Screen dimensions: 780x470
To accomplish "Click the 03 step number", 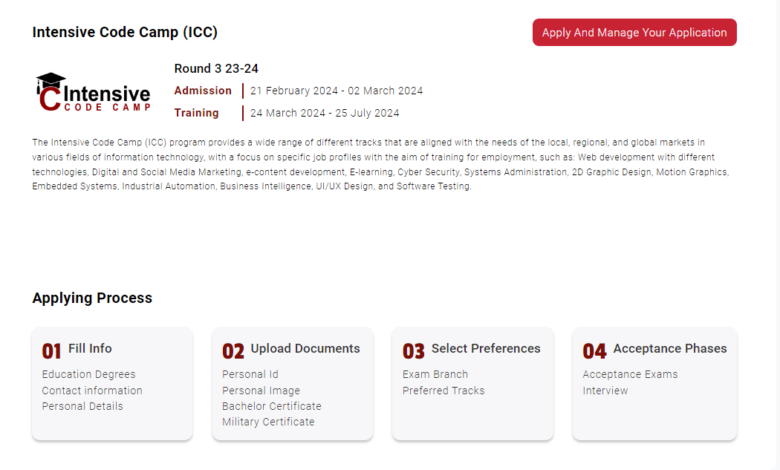I will [x=413, y=351].
